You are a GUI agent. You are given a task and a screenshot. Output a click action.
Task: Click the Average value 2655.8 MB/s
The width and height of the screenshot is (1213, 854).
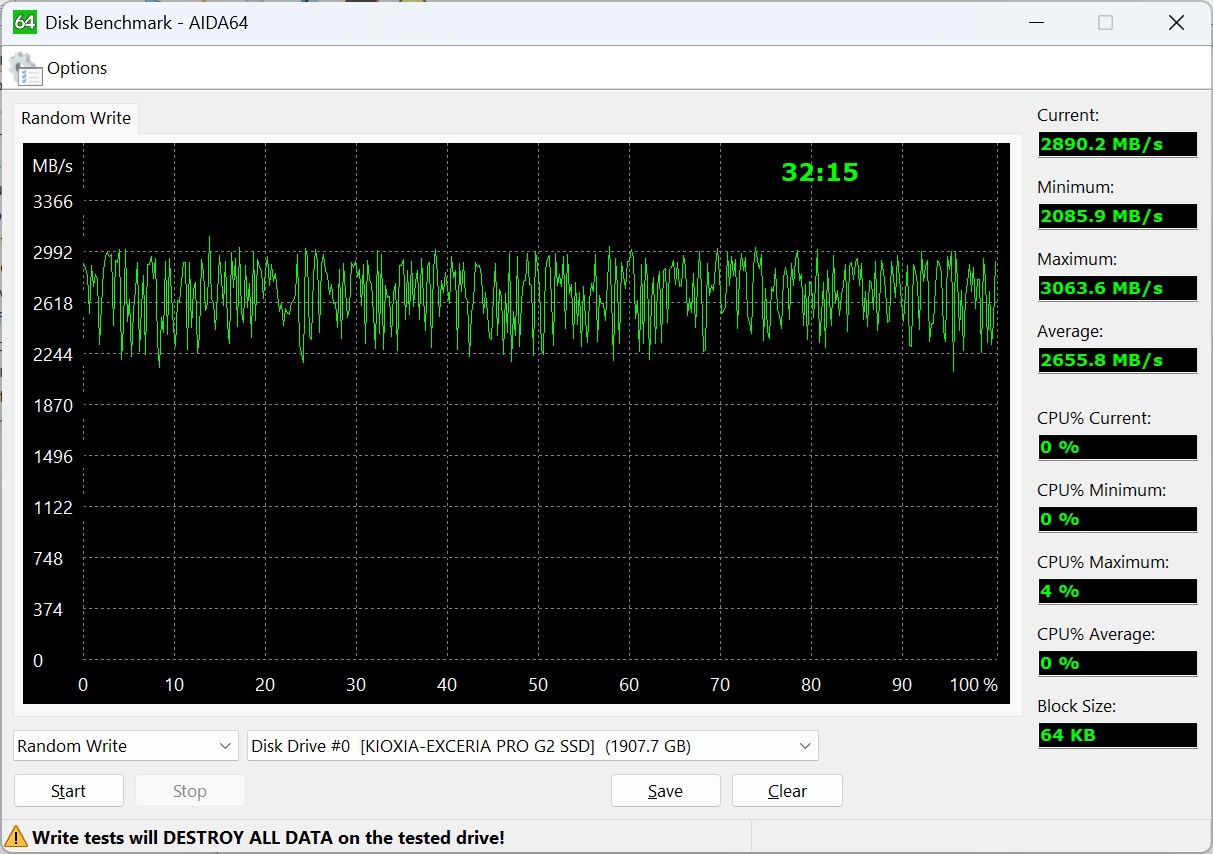pos(1117,360)
